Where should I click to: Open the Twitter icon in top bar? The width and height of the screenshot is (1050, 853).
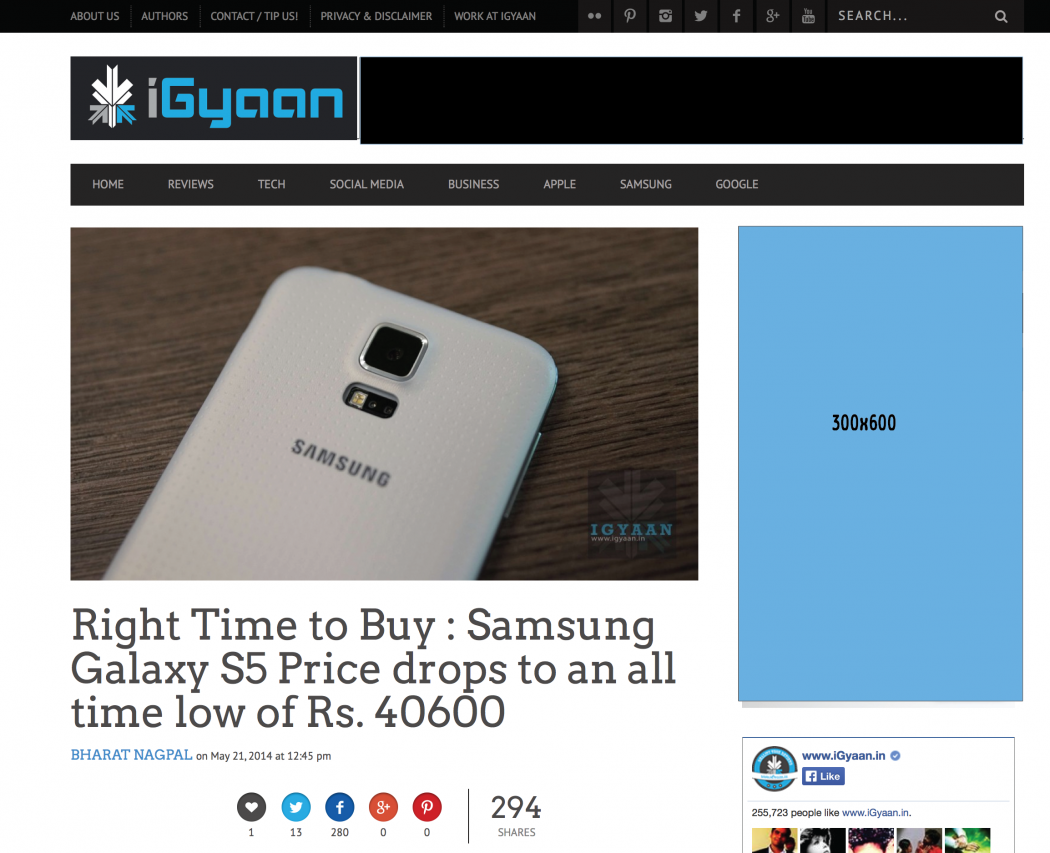coord(700,16)
